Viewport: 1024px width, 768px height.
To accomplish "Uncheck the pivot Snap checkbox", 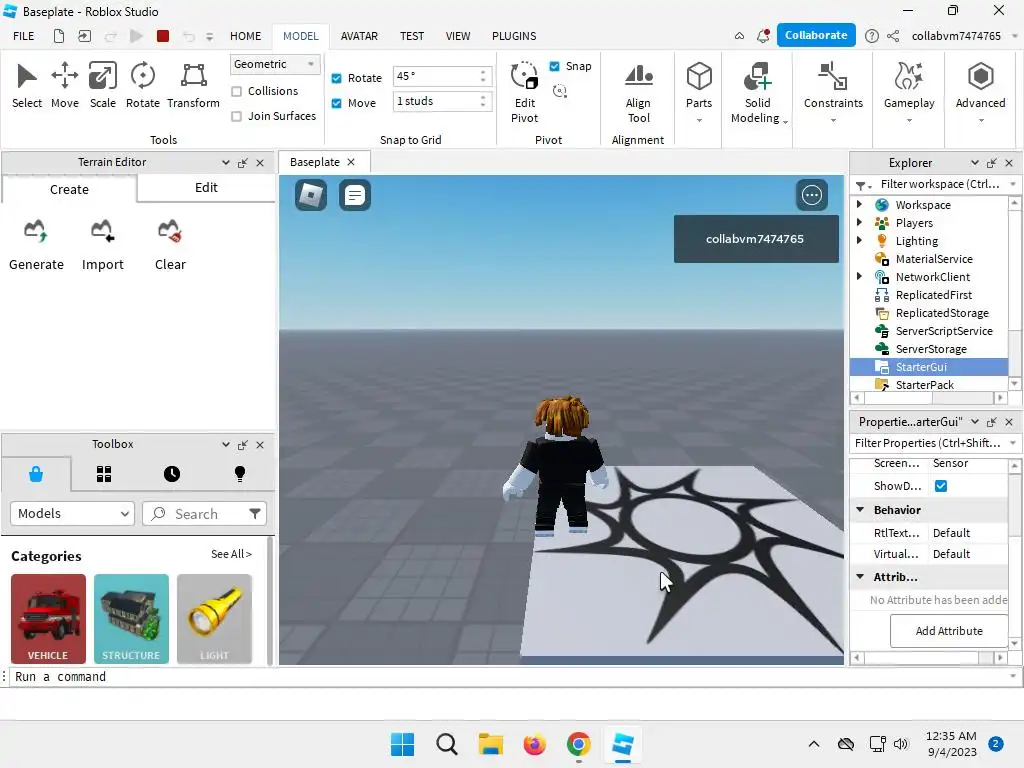I will 554,66.
